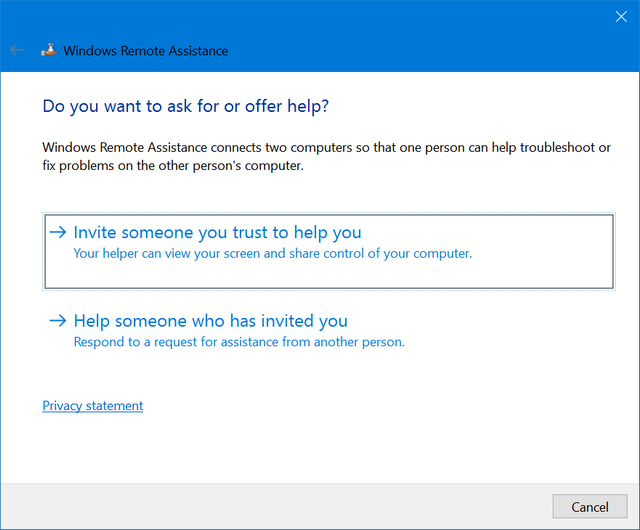Click the heading Do you want to ask for or offer help?
This screenshot has width=640, height=530.
(x=186, y=106)
